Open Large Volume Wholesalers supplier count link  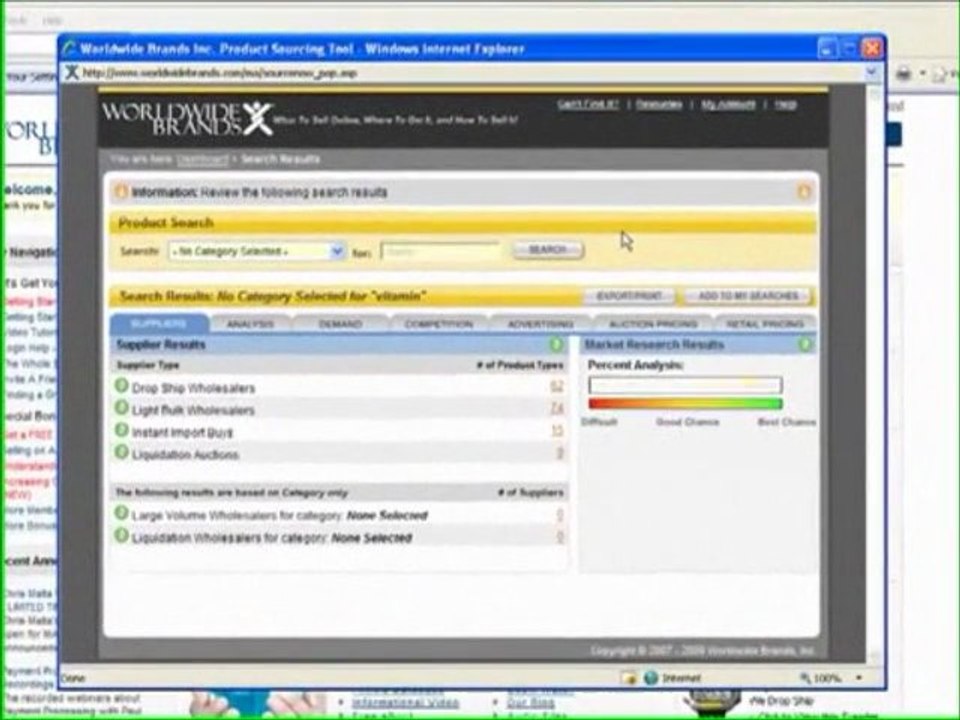pyautogui.click(x=560, y=514)
